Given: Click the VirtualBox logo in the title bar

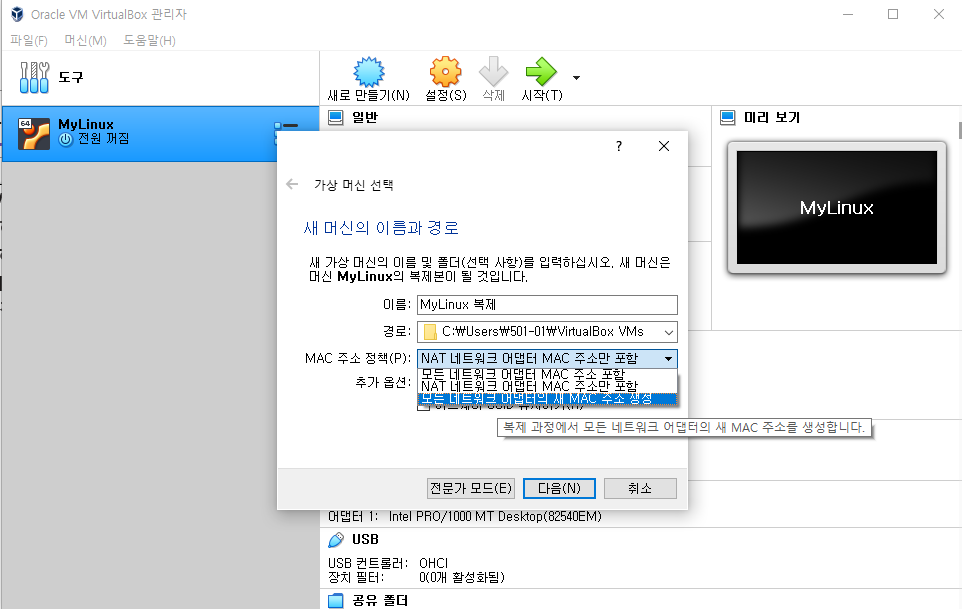Looking at the screenshot, I should (17, 14).
